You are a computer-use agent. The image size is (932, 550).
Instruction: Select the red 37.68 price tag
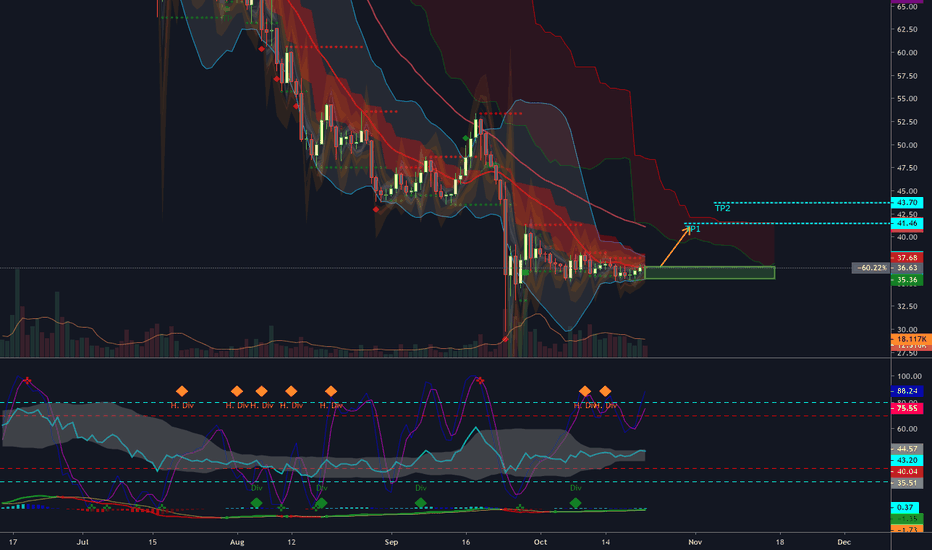coord(907,257)
